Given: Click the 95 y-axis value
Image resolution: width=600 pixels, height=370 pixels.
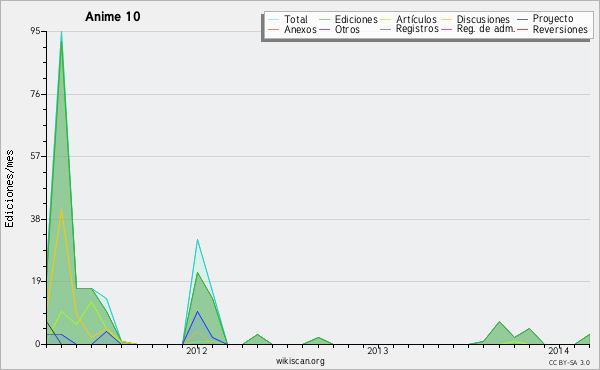Looking at the screenshot, I should tap(35, 31).
